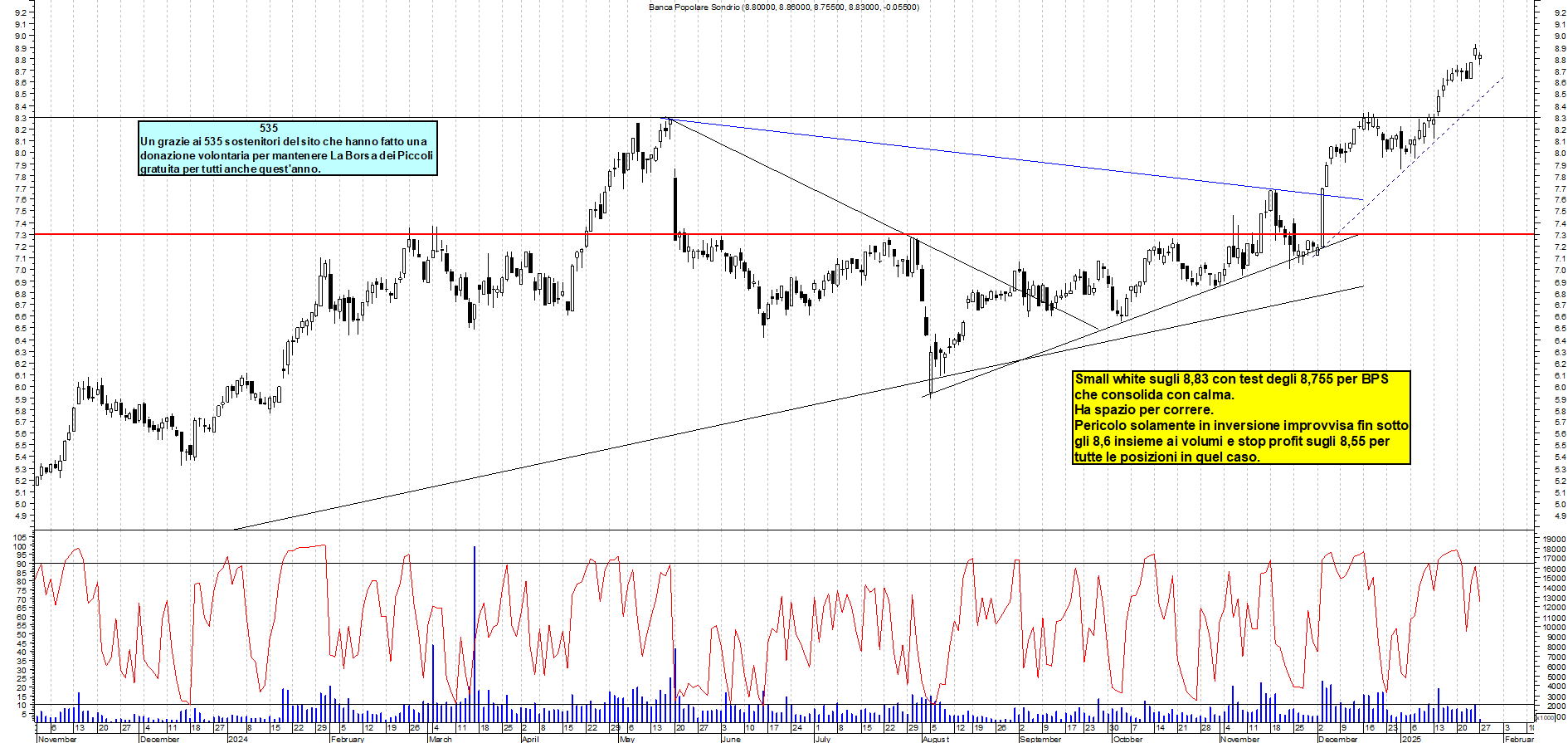This screenshot has width=1568, height=743.
Task: Click the Banca Popolare Sondrio chart title
Action: [784, 7]
